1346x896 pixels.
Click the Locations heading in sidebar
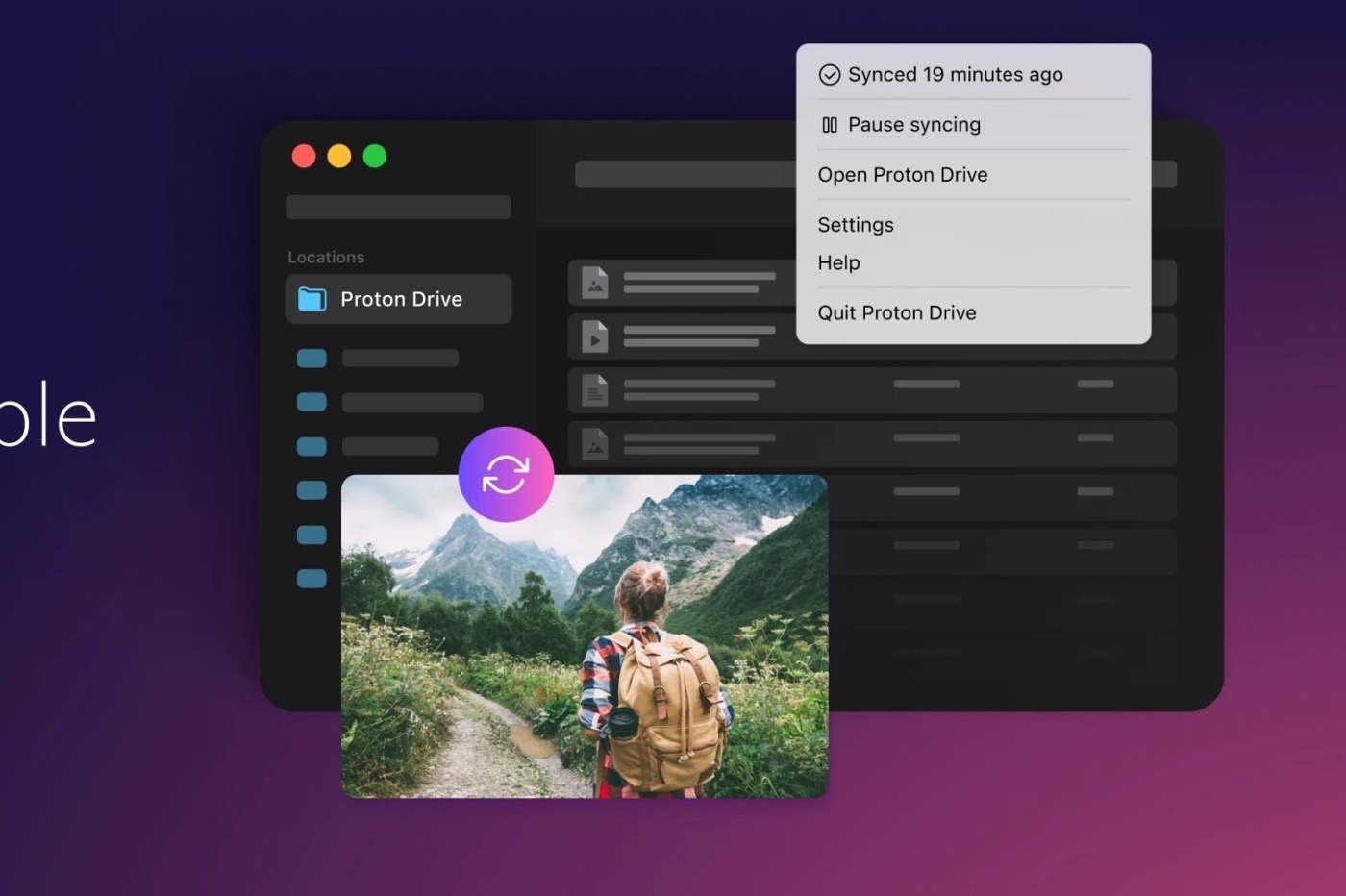coord(326,258)
